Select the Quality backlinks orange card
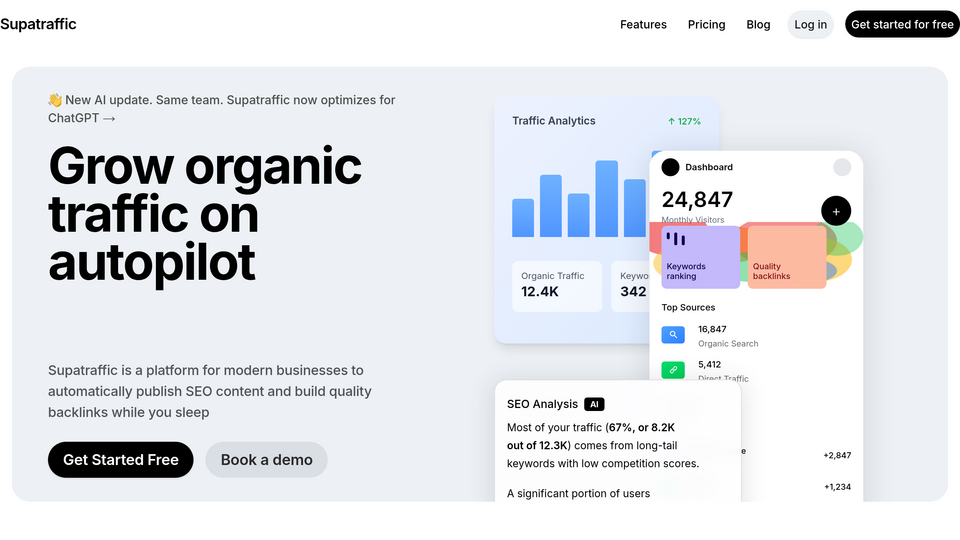The image size is (960, 540). (787, 257)
